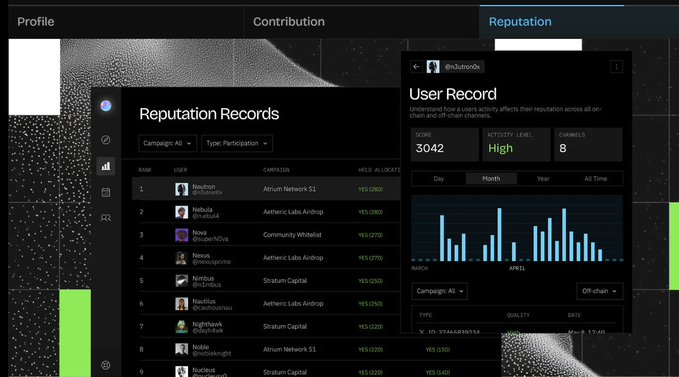The height and width of the screenshot is (377, 679).
Task: Click the TYPE column header in User Record
Action: [x=425, y=315]
